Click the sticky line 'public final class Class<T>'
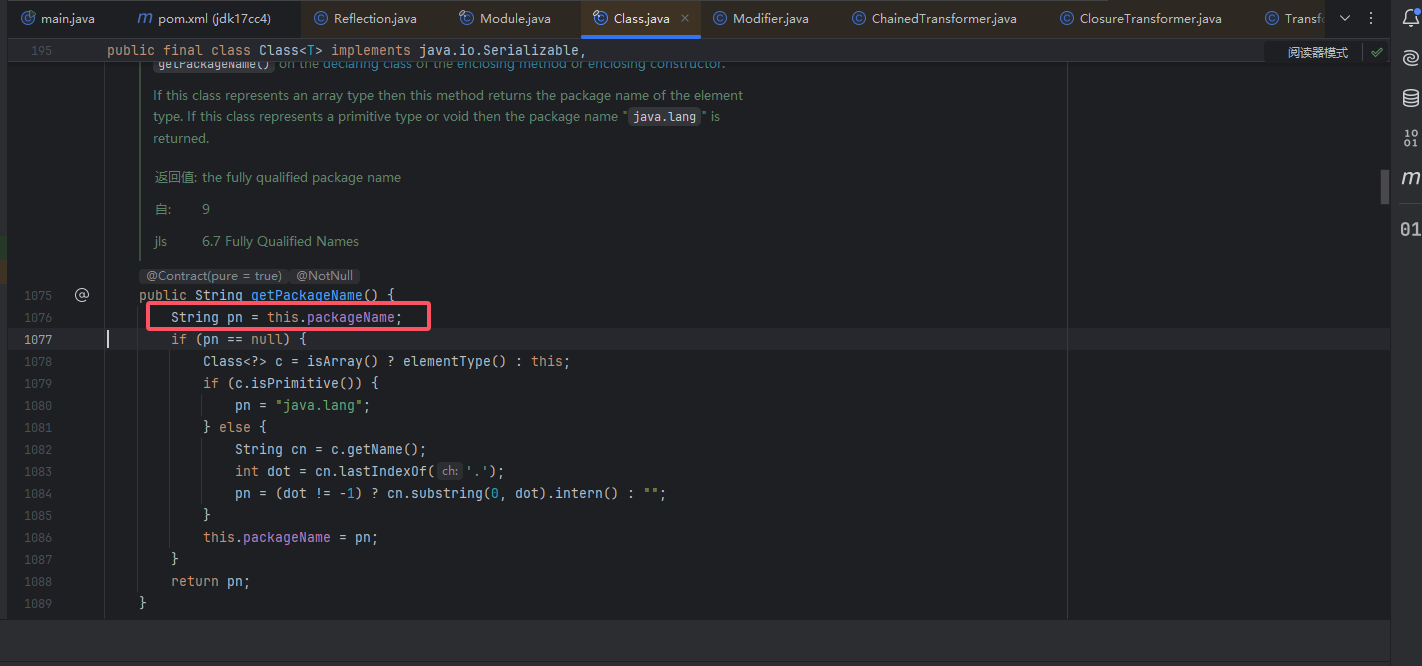 click(x=215, y=50)
